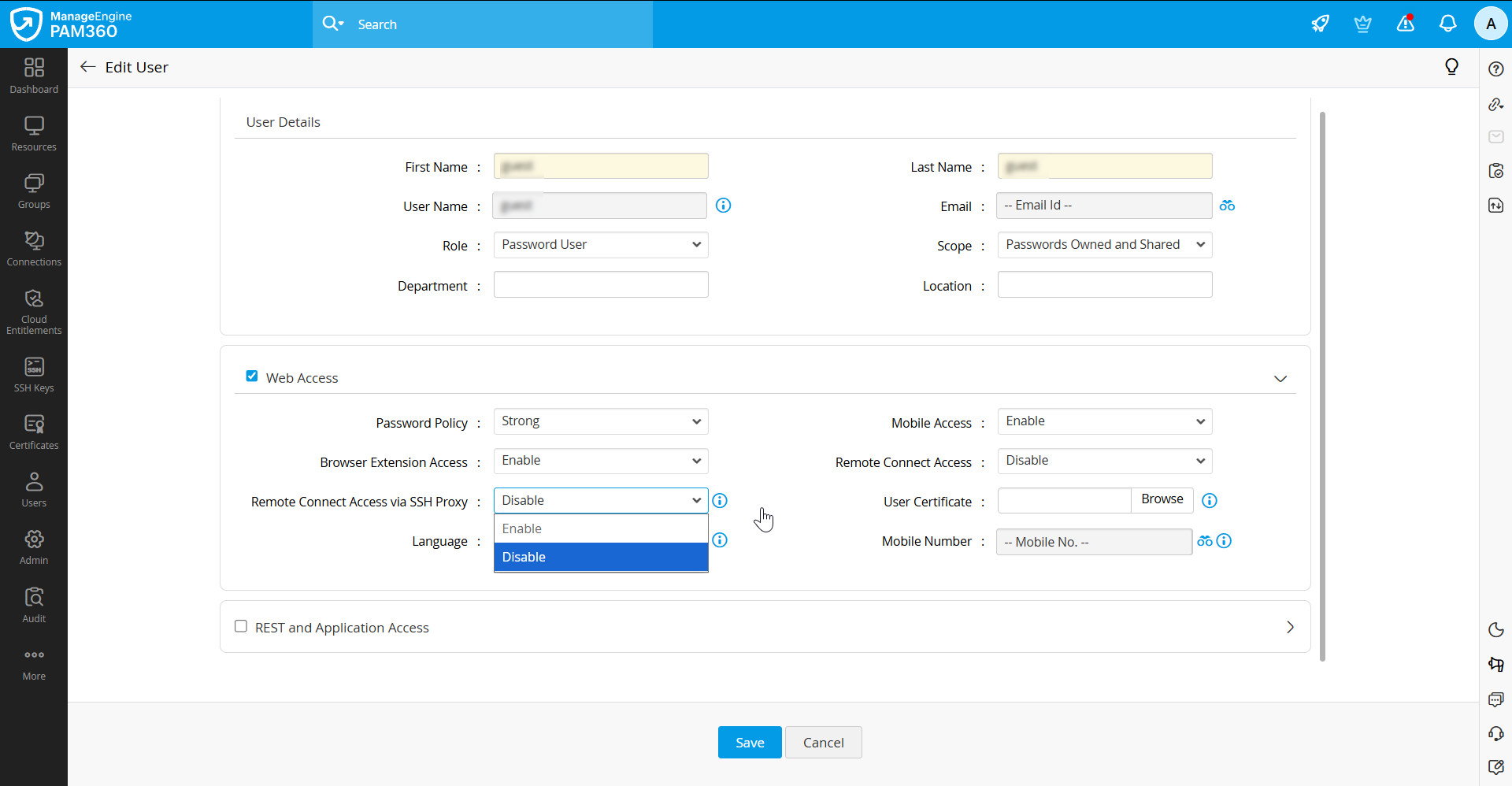This screenshot has width=1512, height=786.
Task: Click the binoculars icon beside Email
Action: (1227, 206)
